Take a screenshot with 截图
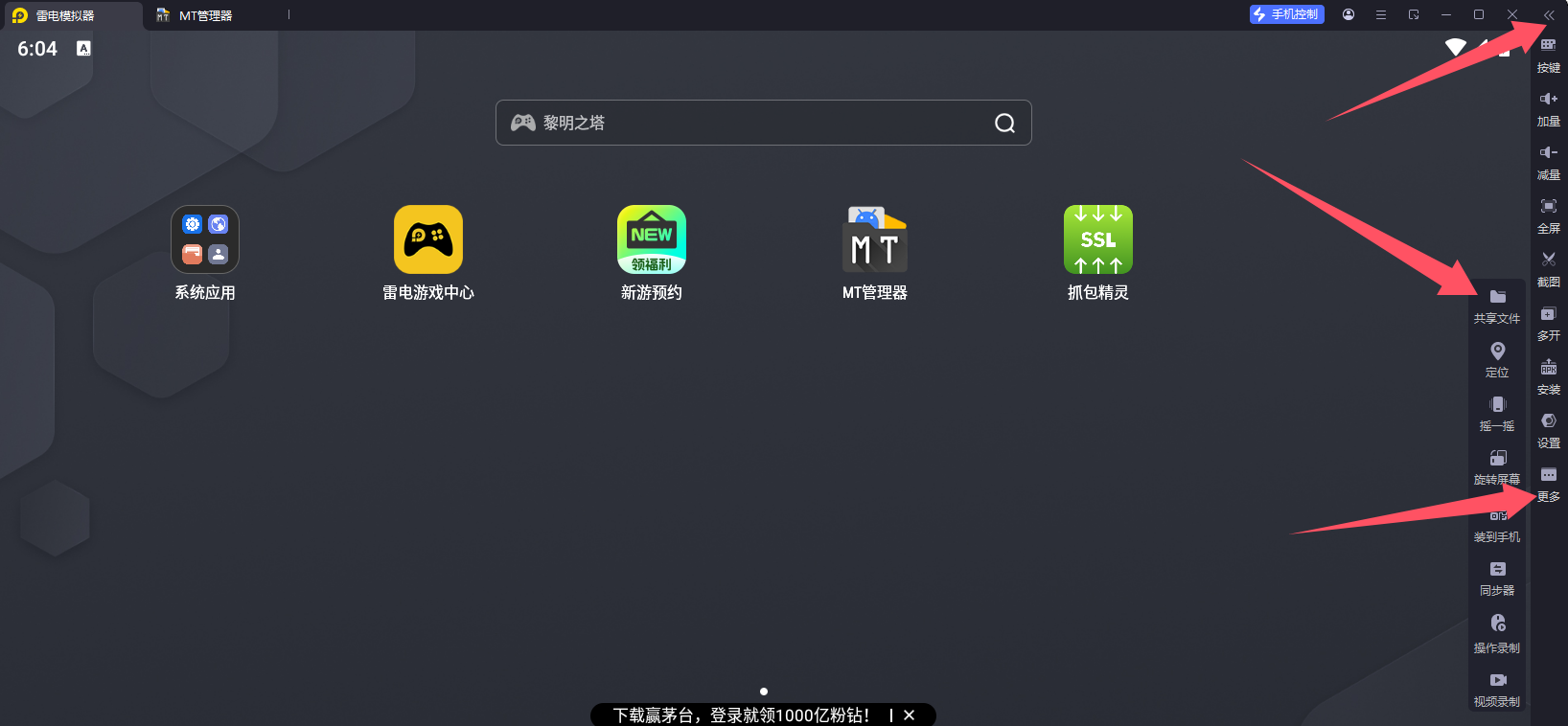The height and width of the screenshot is (726, 1568). (x=1549, y=270)
